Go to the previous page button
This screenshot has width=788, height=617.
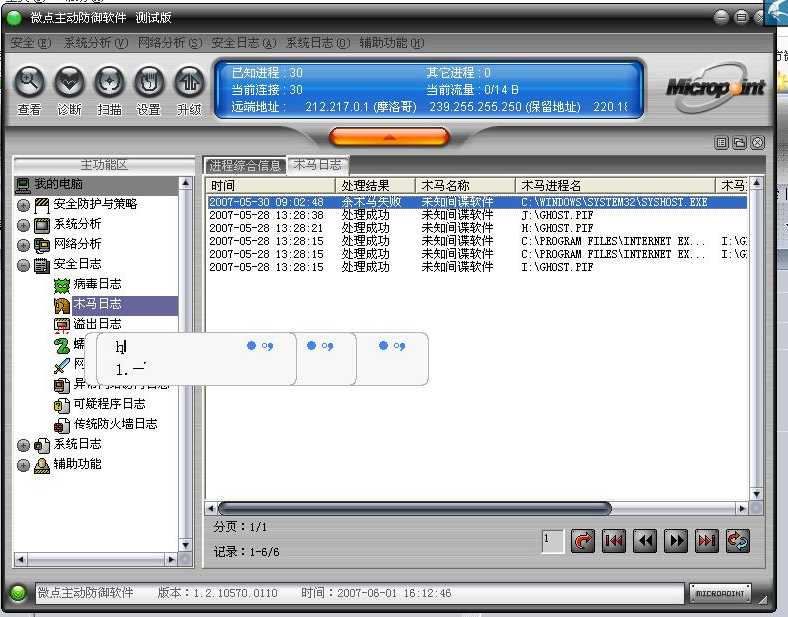[645, 541]
